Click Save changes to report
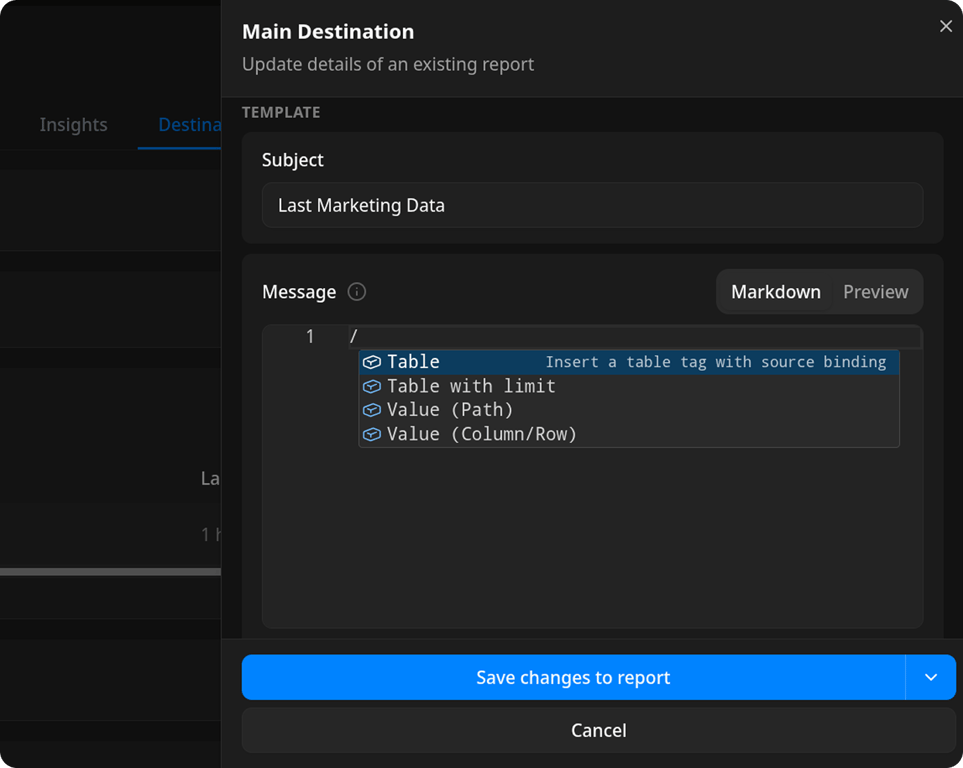The height and width of the screenshot is (768, 963). point(573,677)
